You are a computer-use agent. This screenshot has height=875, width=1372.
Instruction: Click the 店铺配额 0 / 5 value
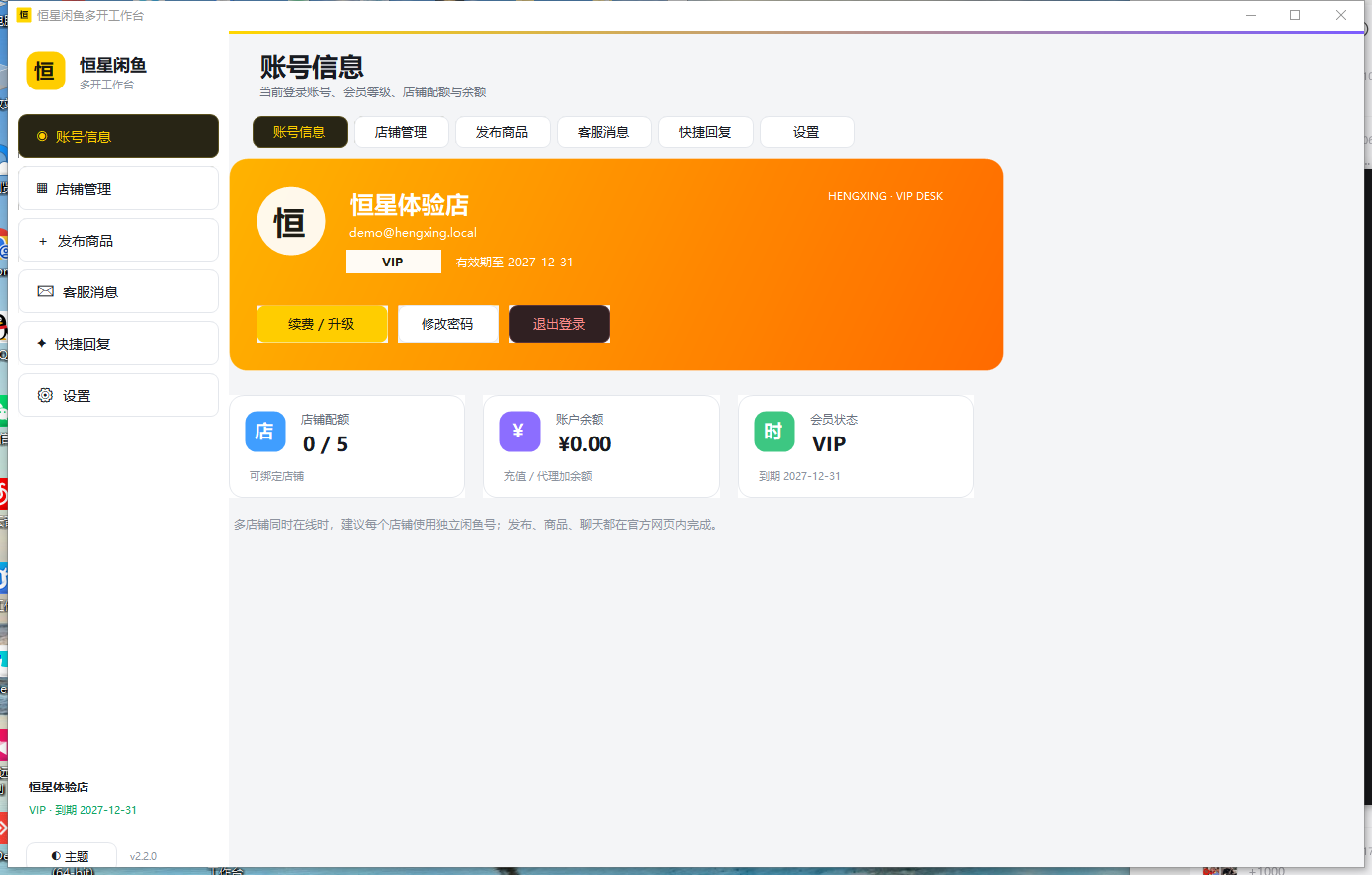click(326, 444)
